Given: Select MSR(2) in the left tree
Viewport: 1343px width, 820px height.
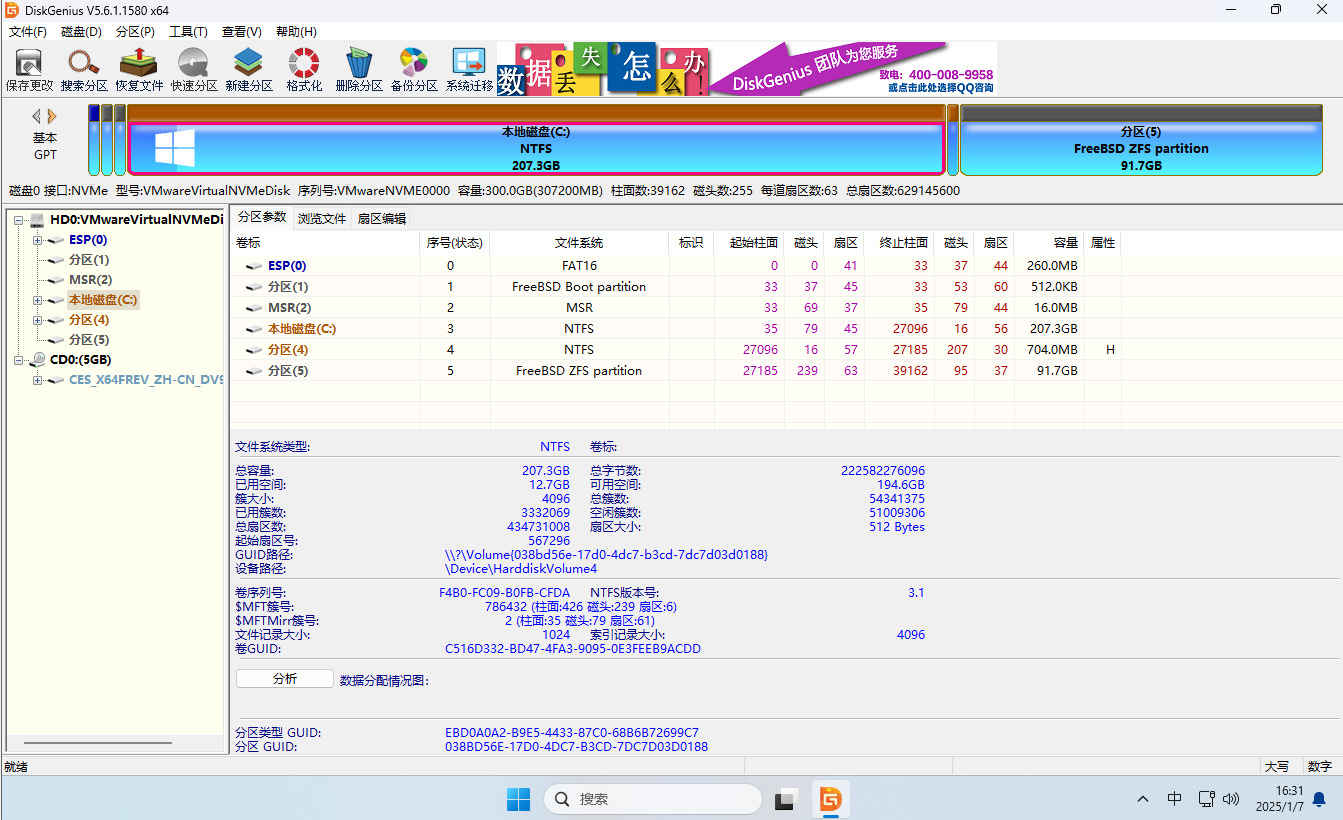Looking at the screenshot, I should 90,280.
